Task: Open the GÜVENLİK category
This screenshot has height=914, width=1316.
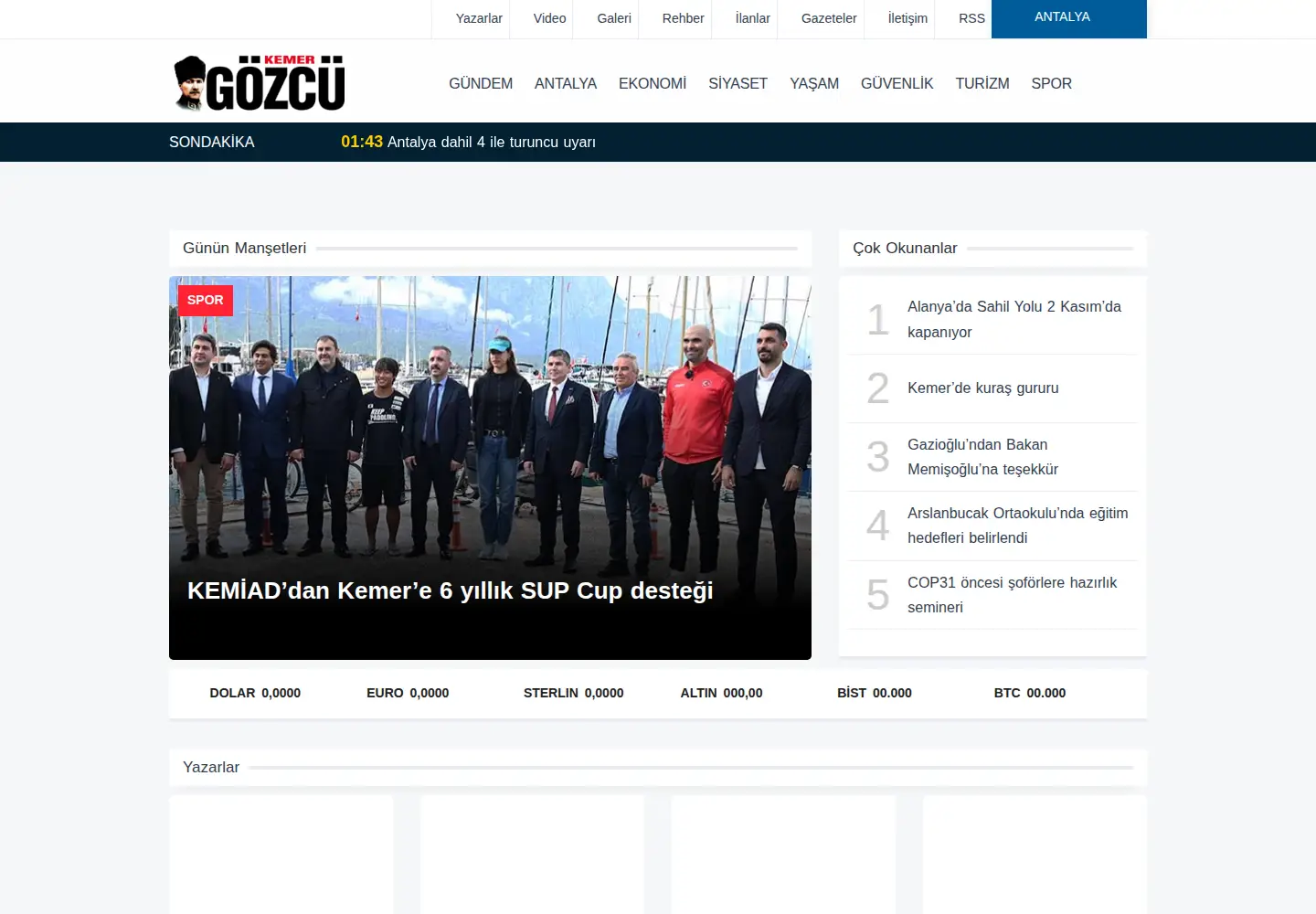Action: pyautogui.click(x=897, y=83)
